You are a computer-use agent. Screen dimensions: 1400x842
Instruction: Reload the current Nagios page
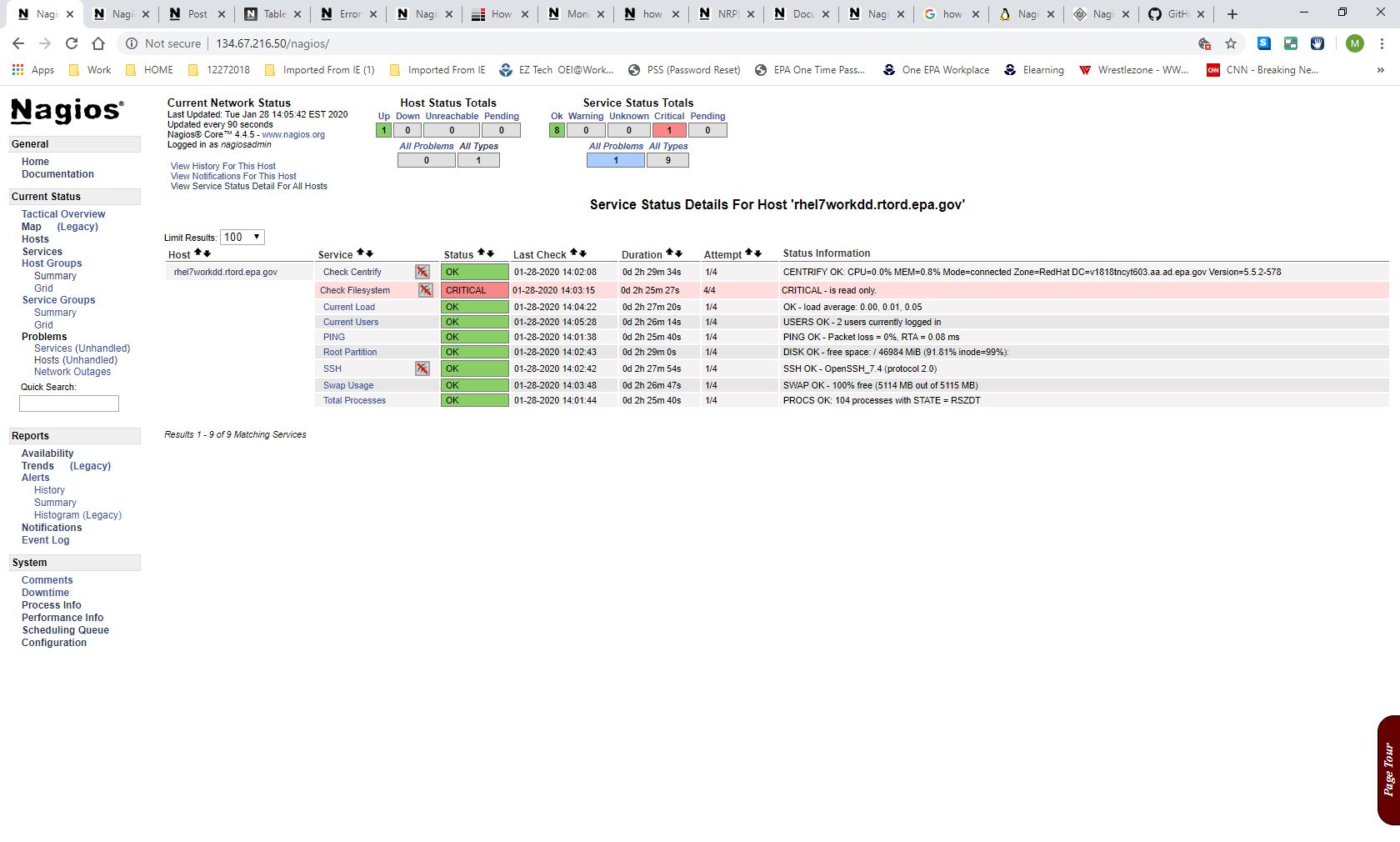coord(72,43)
